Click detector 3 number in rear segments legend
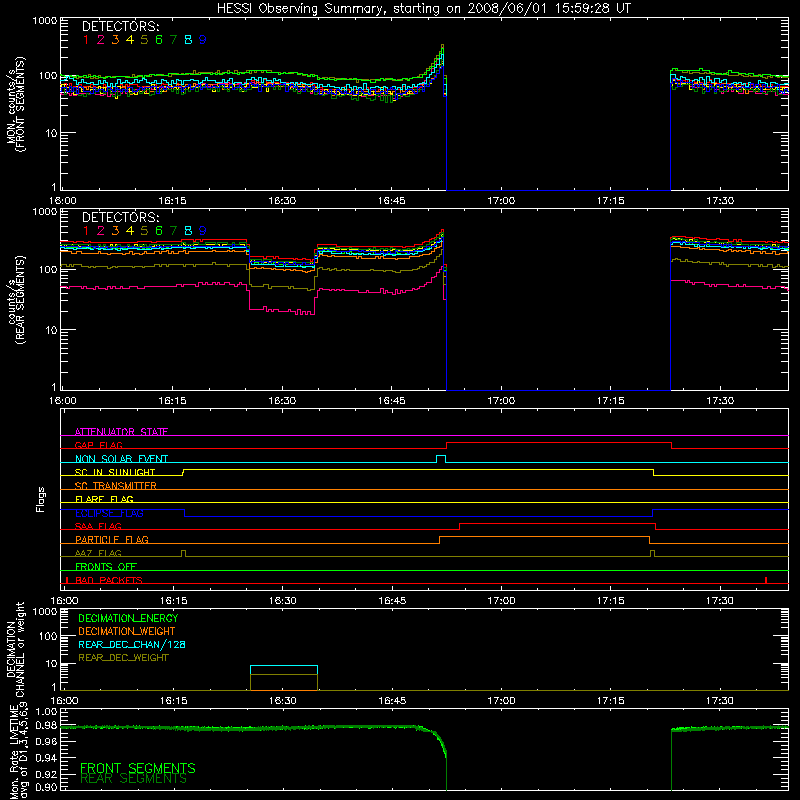 point(115,231)
